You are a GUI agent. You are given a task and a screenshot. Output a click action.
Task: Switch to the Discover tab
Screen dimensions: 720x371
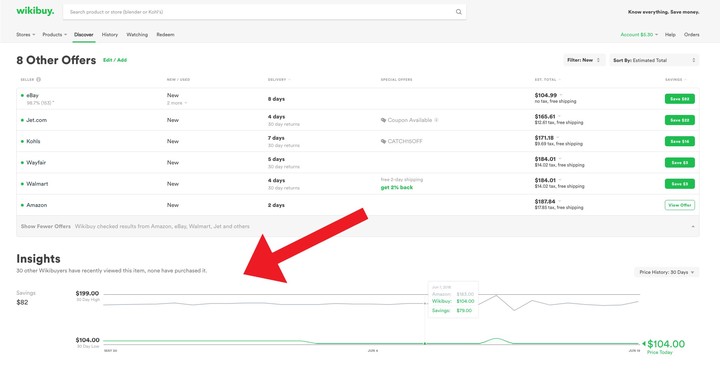coord(84,34)
